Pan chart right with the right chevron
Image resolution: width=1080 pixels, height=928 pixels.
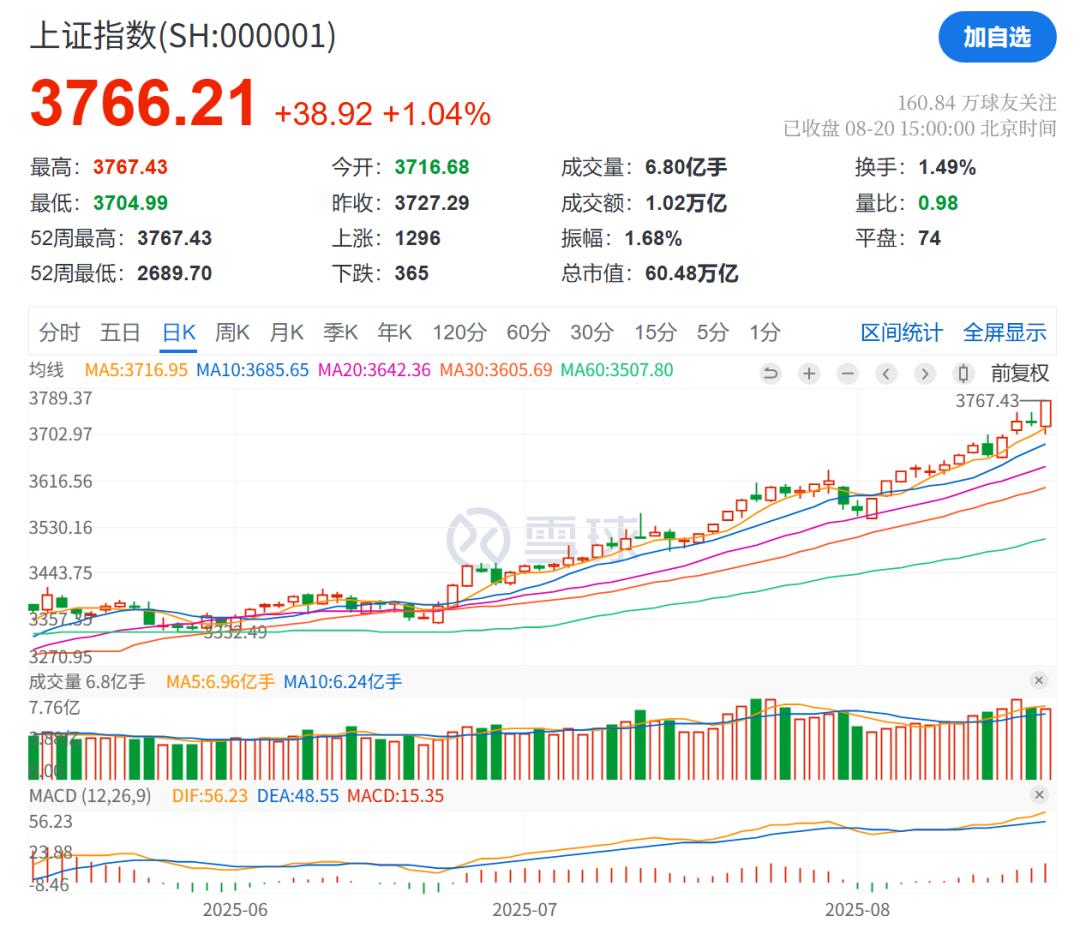pyautogui.click(x=925, y=374)
